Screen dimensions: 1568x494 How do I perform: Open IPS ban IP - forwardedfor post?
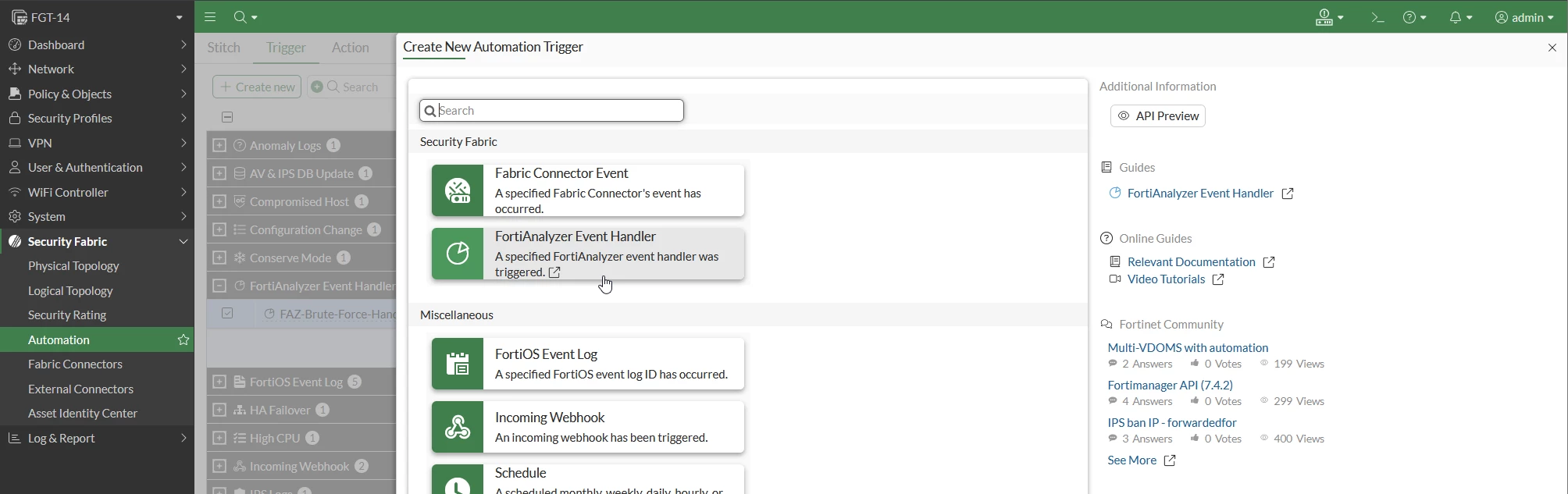click(1172, 423)
